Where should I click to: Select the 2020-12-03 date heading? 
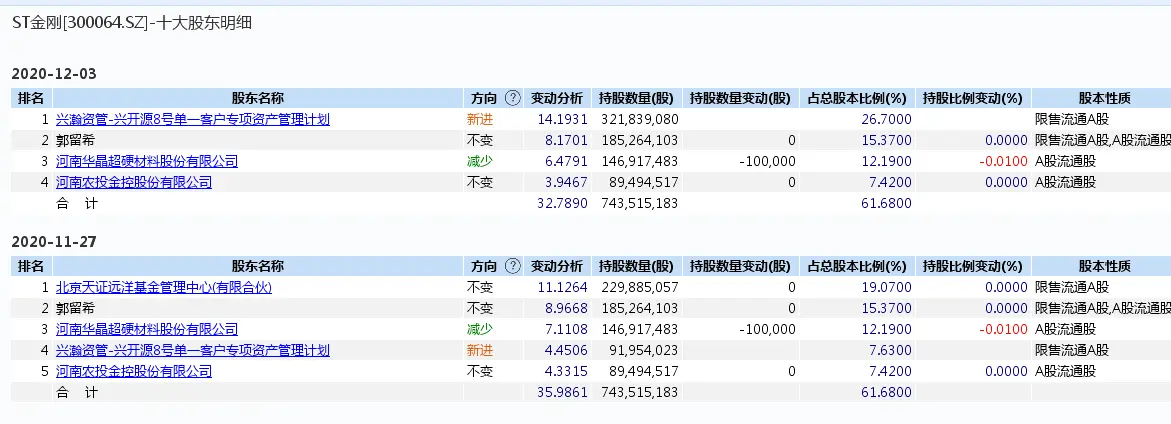coord(55,74)
